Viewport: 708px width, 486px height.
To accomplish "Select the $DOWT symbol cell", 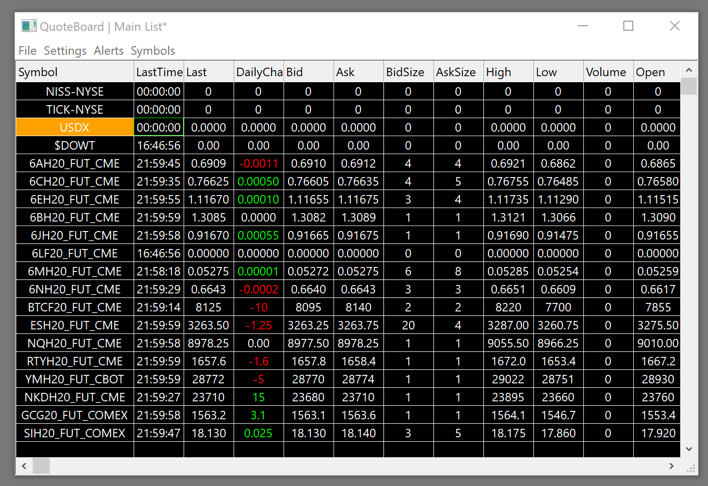I will click(x=75, y=145).
